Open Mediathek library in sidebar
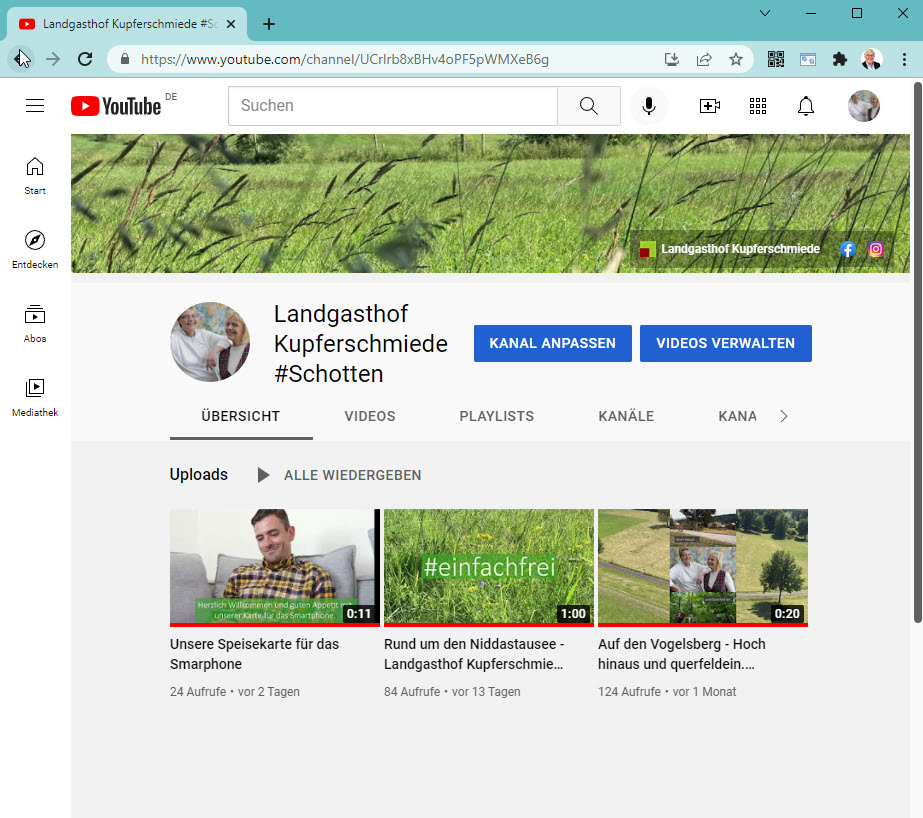Image resolution: width=923 pixels, height=818 pixels. tap(35, 398)
